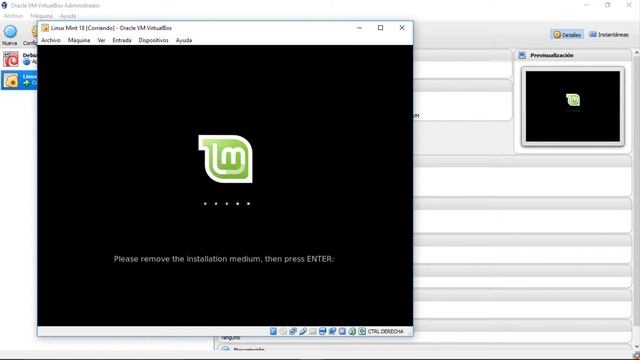Select the Debian virtual machine icon
This screenshot has width=640, height=360.
click(x=11, y=59)
